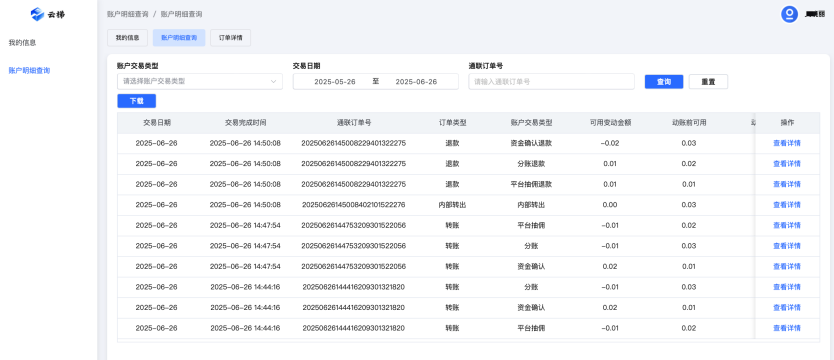
Task: Click the 动账前可用 column header
Action: pos(689,122)
